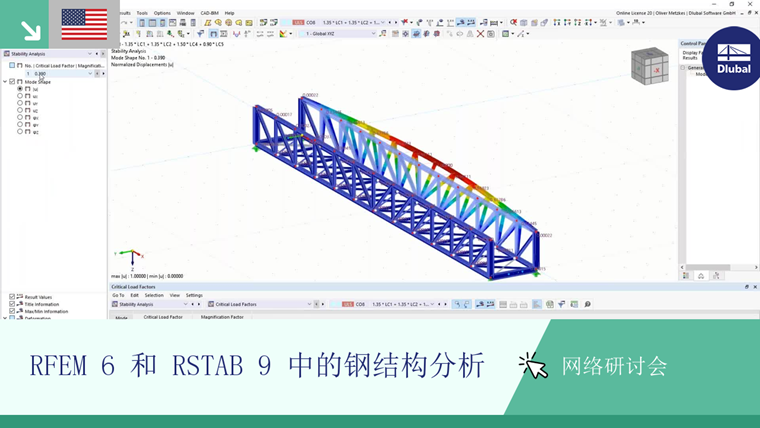Open the CAD-BIM menu

tap(209, 13)
